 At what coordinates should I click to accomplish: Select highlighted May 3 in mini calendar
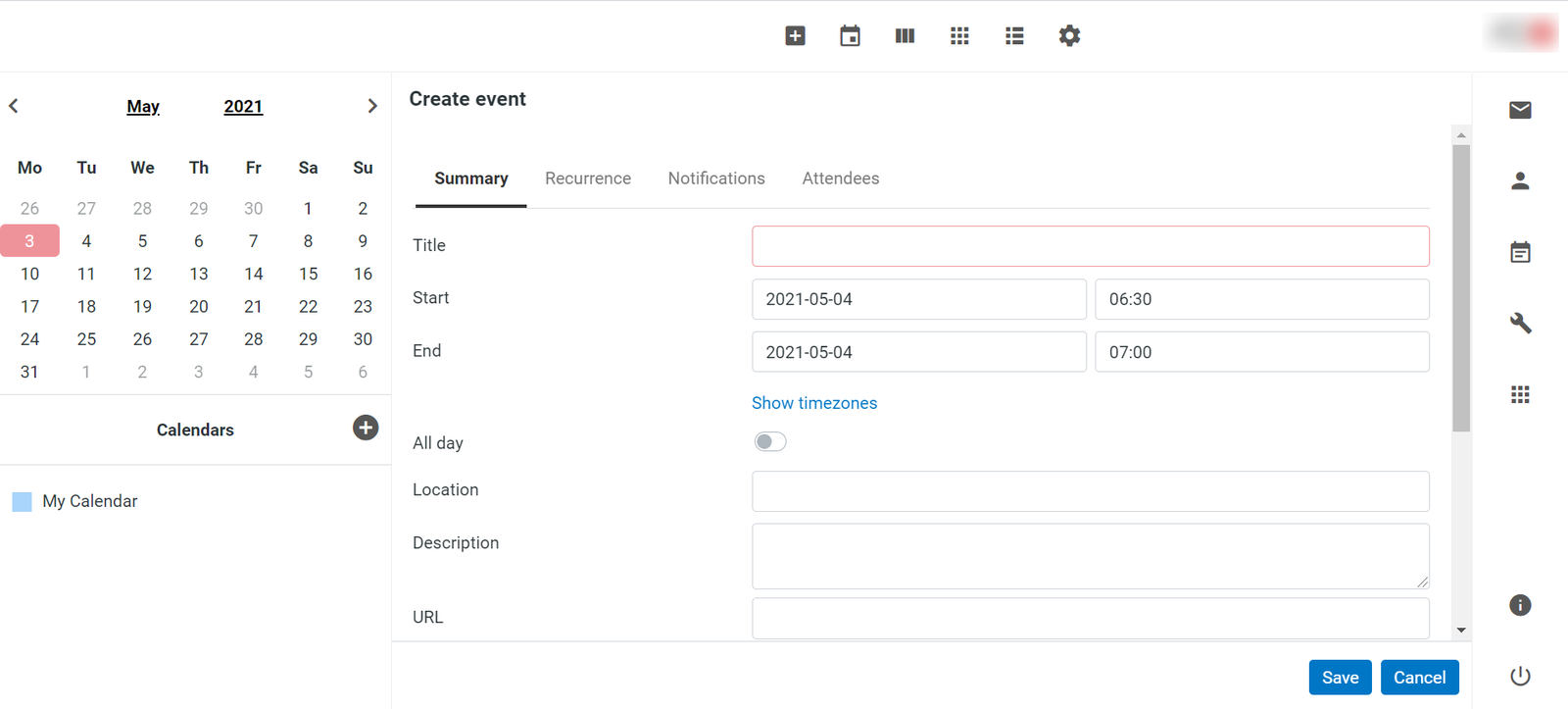click(x=29, y=241)
